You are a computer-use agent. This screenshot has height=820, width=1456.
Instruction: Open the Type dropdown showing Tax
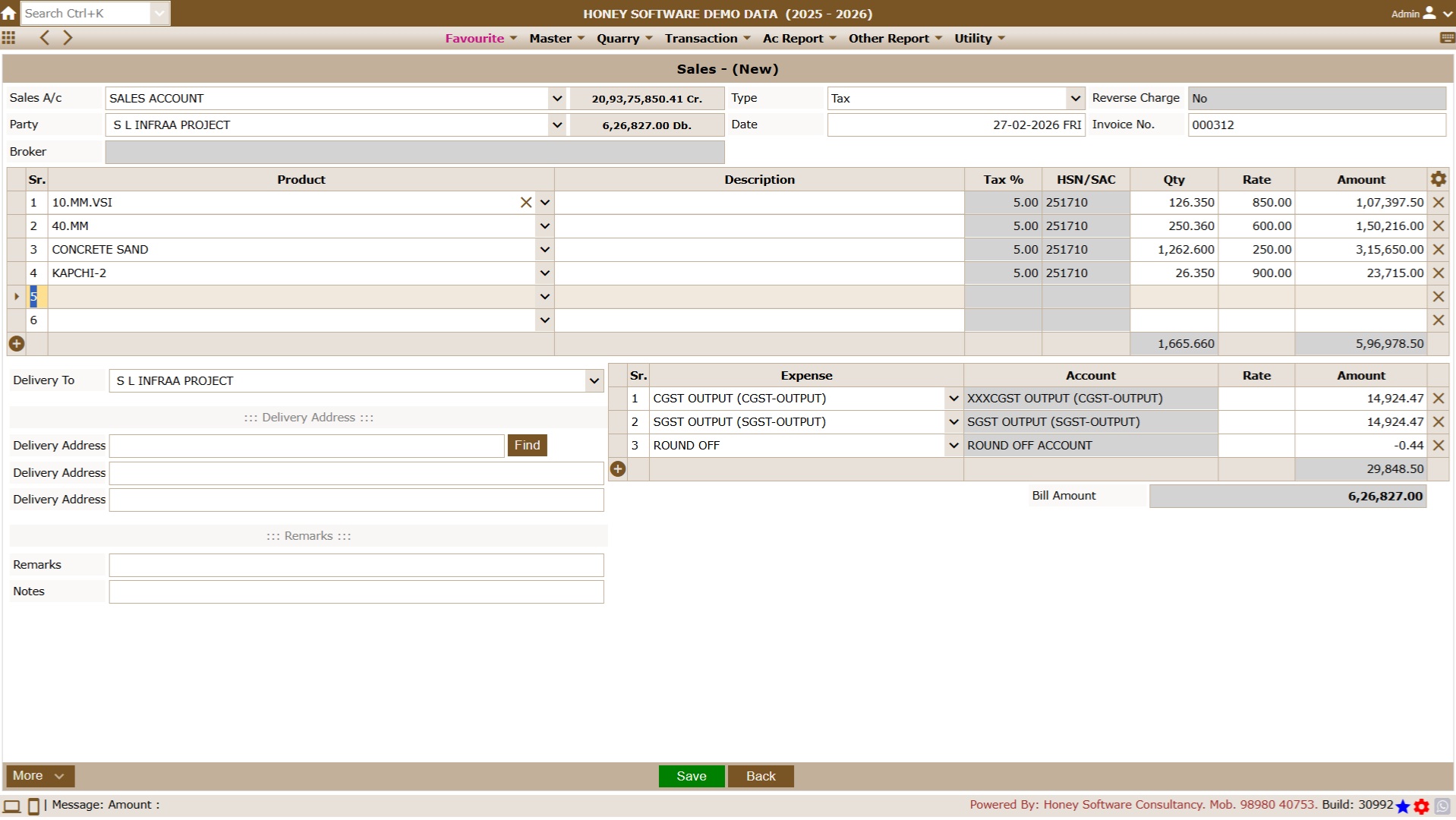click(1075, 99)
